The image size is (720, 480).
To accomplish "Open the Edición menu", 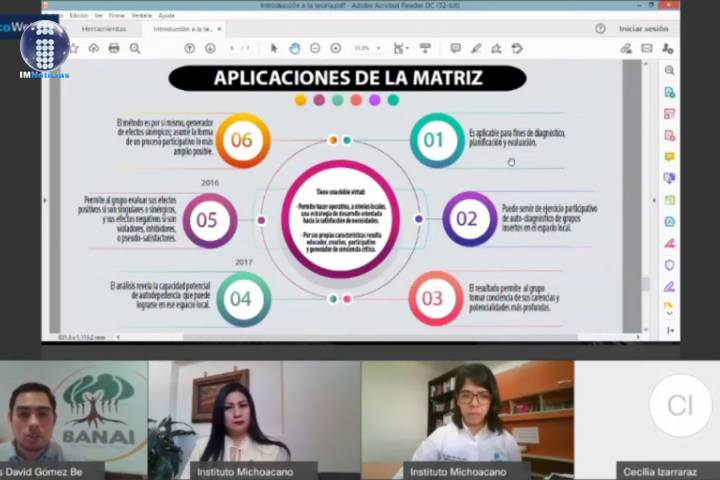I will click(x=78, y=16).
